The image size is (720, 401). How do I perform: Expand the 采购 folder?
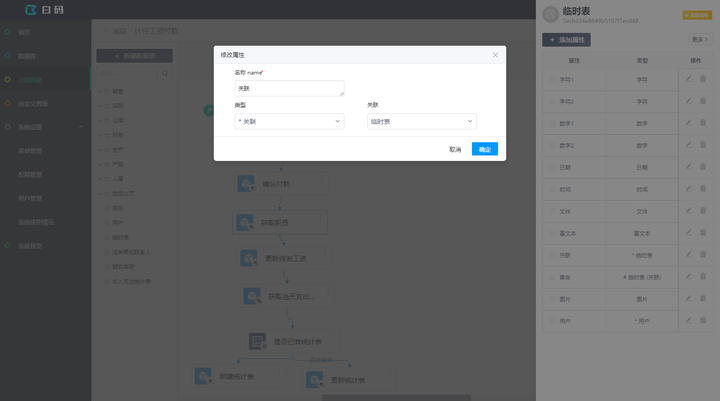click(100, 106)
